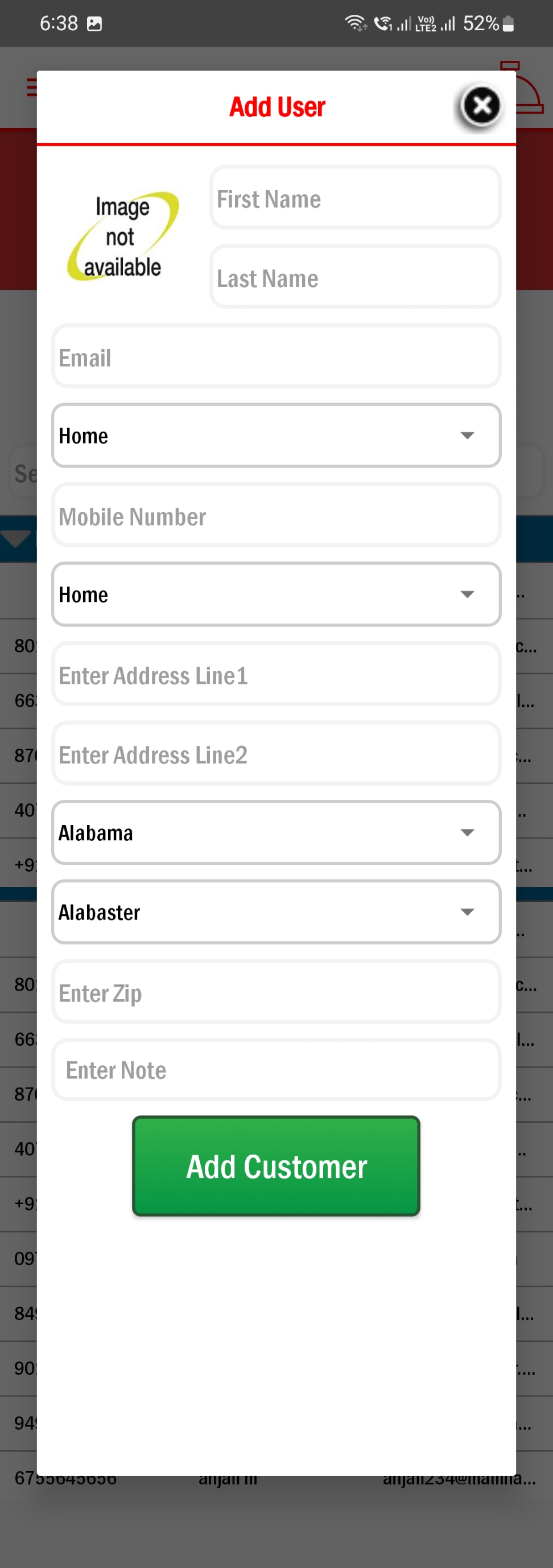Open the Home dropdown below Email
Viewport: 553px width, 1568px height.
point(276,436)
